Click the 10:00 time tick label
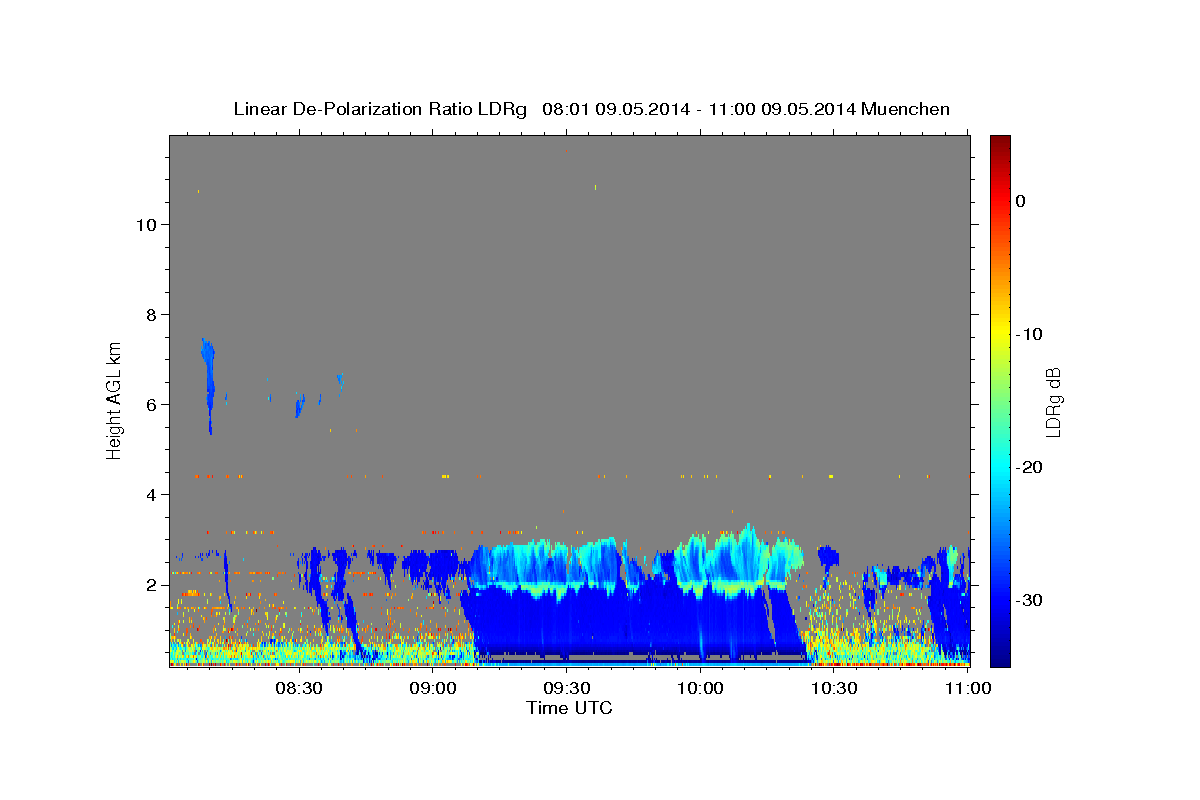Image resolution: width=1200 pixels, height=800 pixels. coord(700,689)
